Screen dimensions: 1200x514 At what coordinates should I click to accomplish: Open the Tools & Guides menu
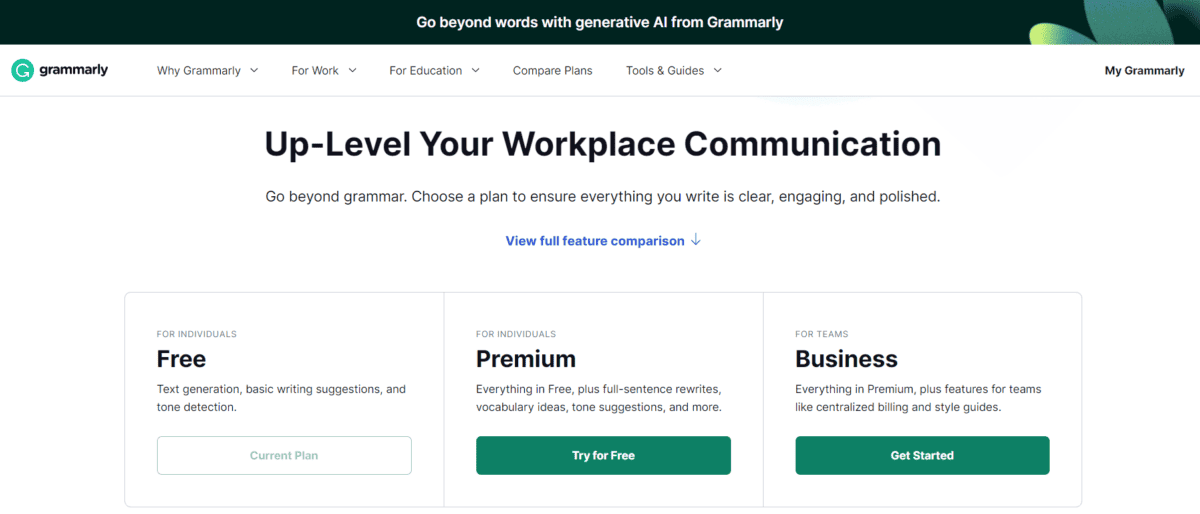point(665,70)
